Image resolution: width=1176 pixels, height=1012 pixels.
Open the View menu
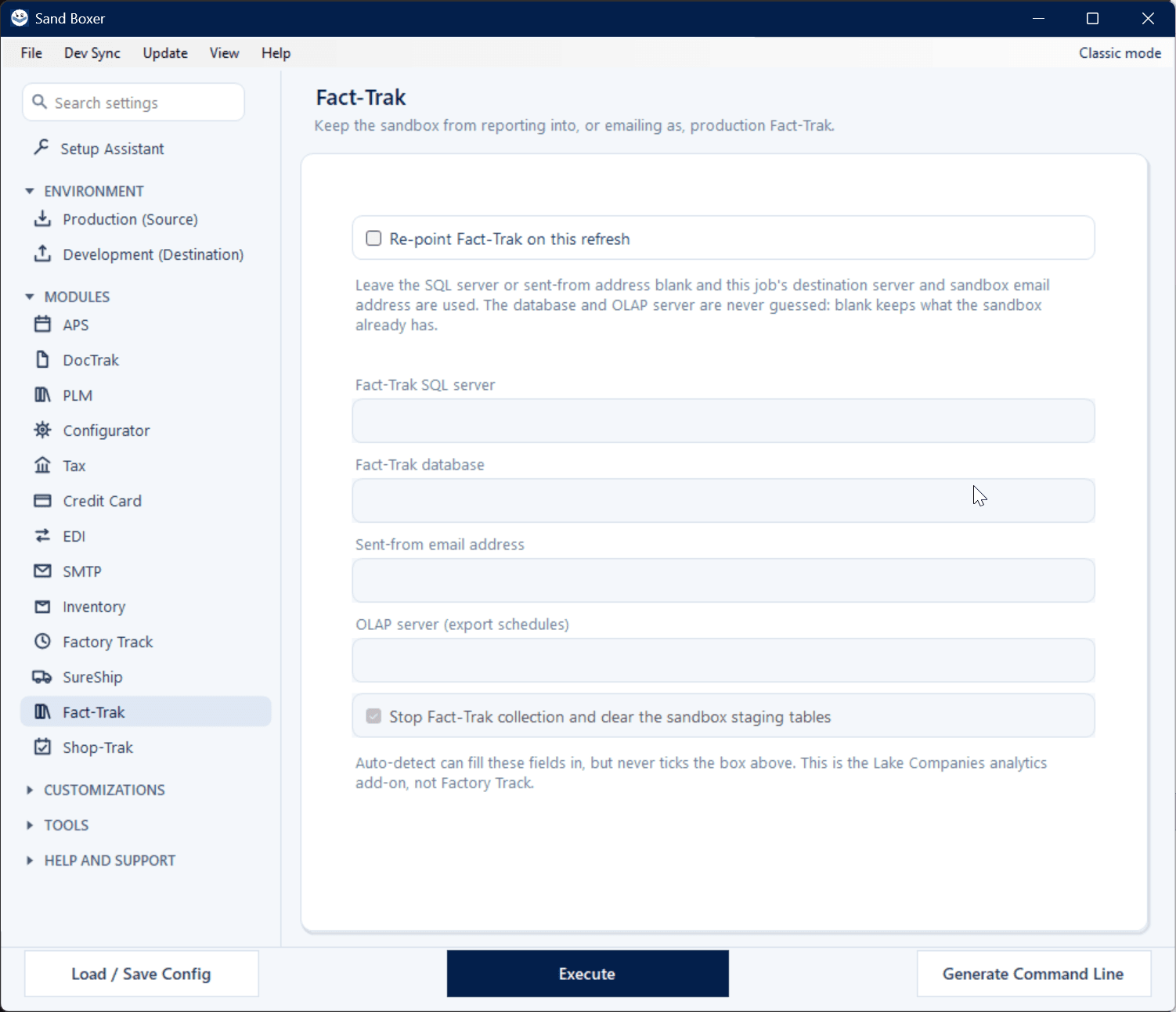point(224,52)
